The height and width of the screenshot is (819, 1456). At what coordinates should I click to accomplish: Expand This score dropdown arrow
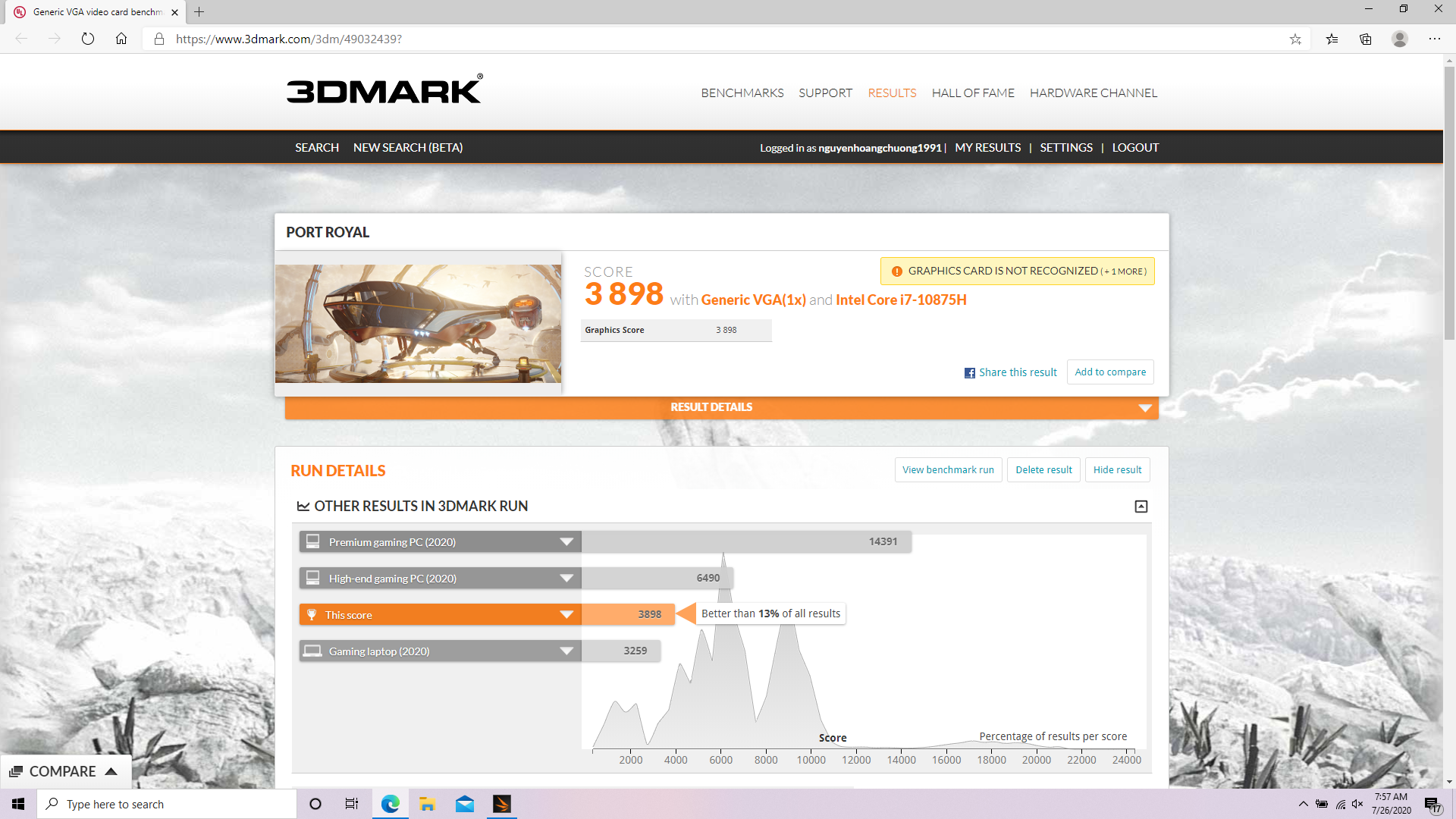[566, 614]
